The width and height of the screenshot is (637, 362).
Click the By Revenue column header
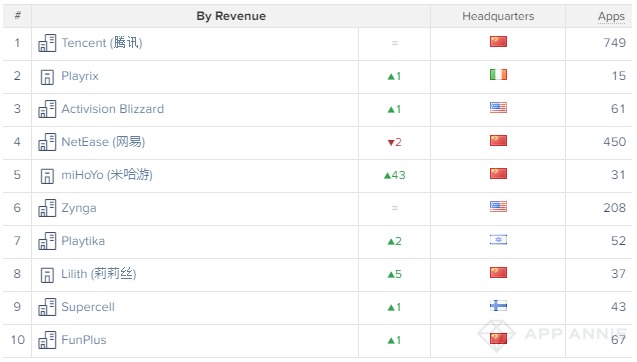pos(231,16)
